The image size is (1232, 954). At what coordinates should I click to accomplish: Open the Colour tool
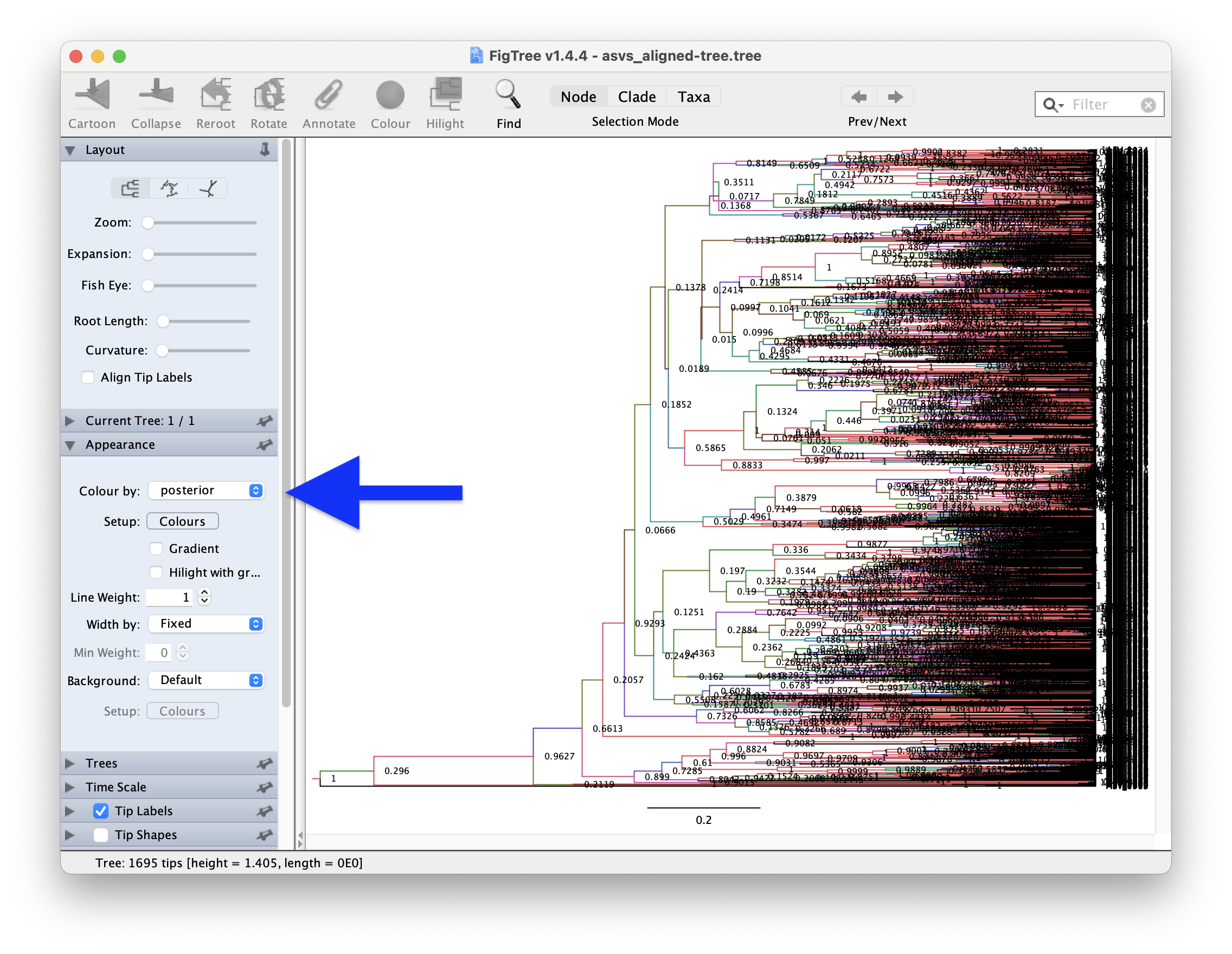(390, 95)
